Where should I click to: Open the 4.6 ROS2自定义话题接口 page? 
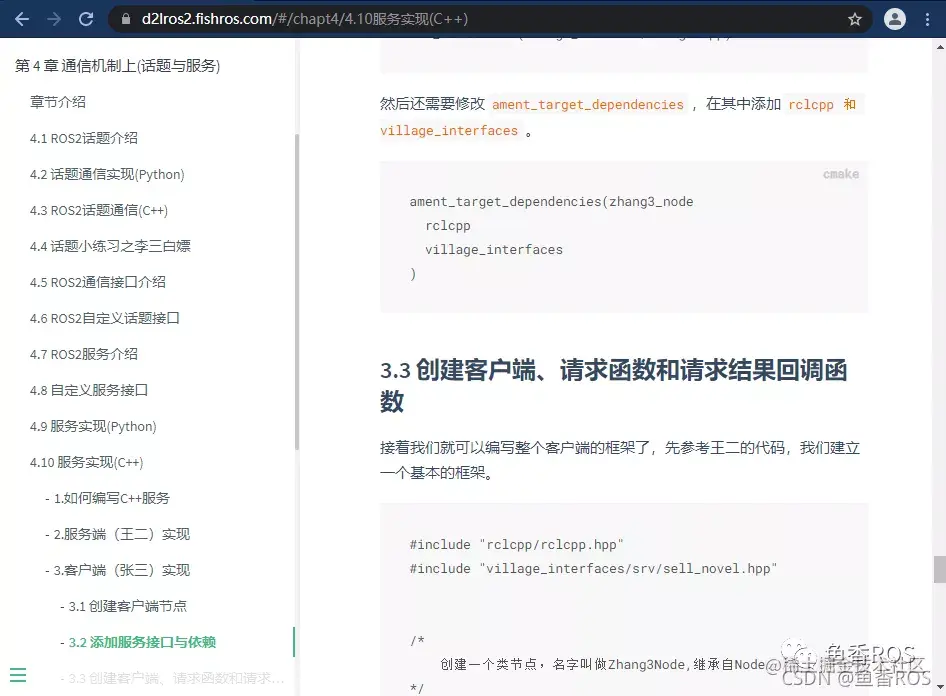(104, 318)
